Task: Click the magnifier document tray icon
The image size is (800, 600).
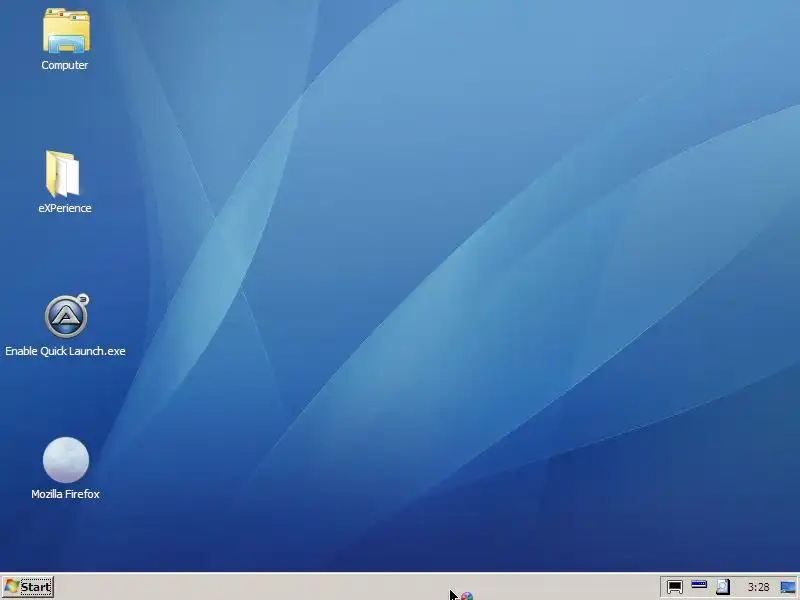Action: 722,587
